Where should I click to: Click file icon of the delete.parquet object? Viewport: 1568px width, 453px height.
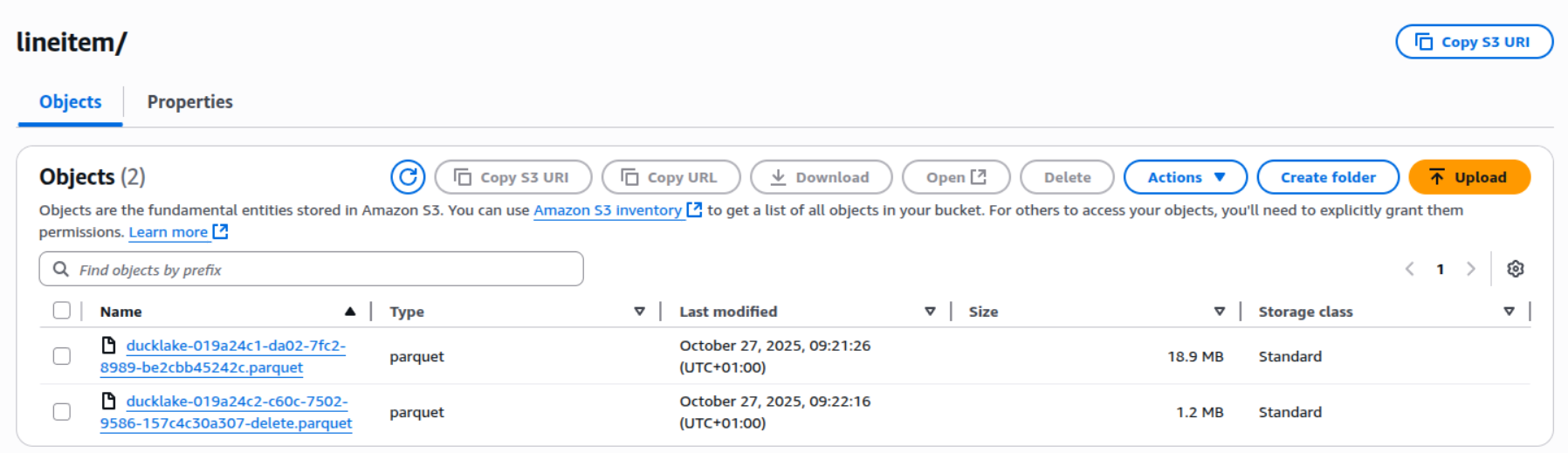tap(109, 401)
